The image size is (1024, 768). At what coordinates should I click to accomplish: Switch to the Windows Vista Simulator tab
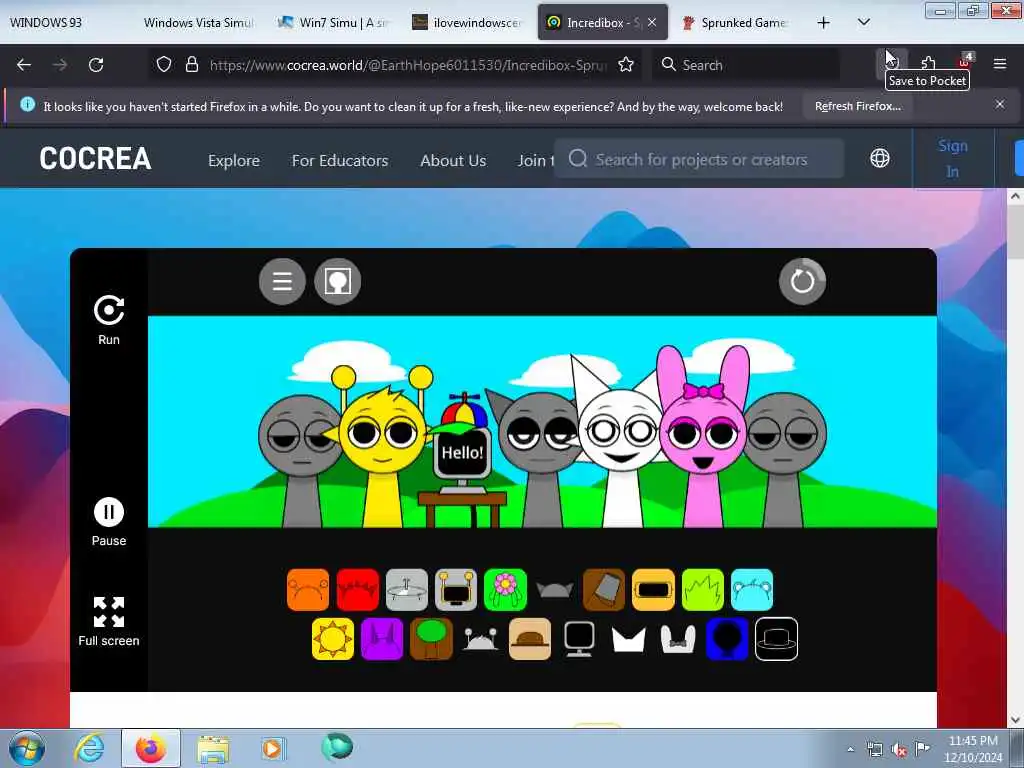(x=199, y=22)
